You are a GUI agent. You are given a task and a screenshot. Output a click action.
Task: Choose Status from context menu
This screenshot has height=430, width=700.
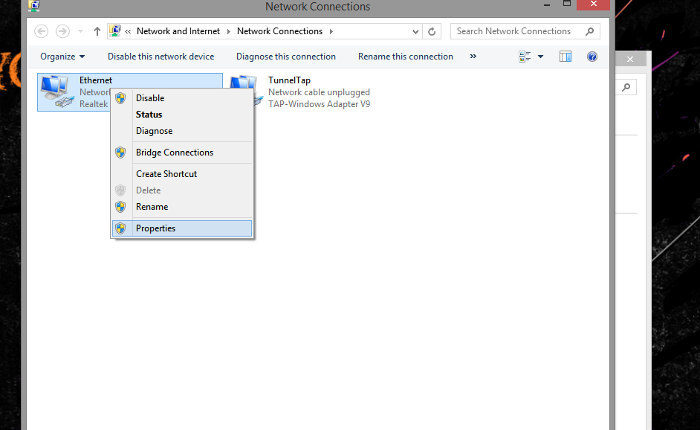coord(182,115)
